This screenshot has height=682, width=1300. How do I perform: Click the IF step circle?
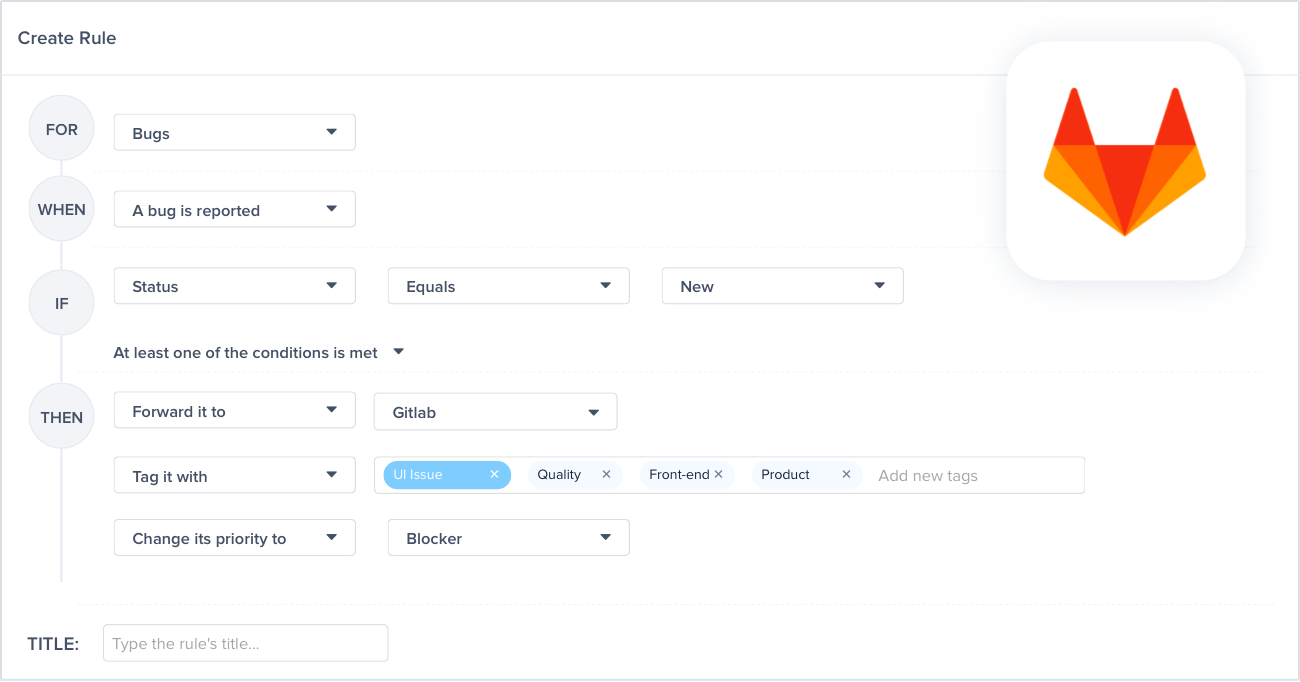[x=62, y=302]
